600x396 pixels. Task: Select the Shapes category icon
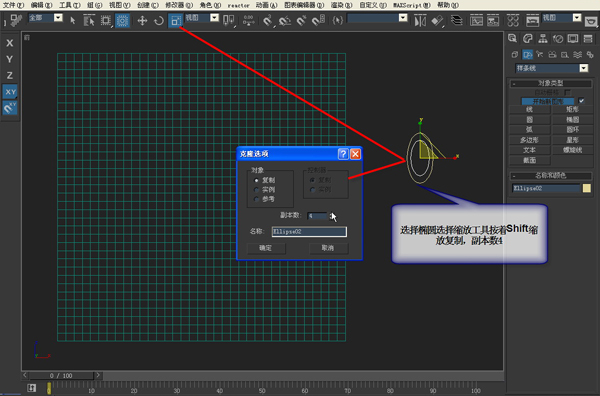[528, 55]
